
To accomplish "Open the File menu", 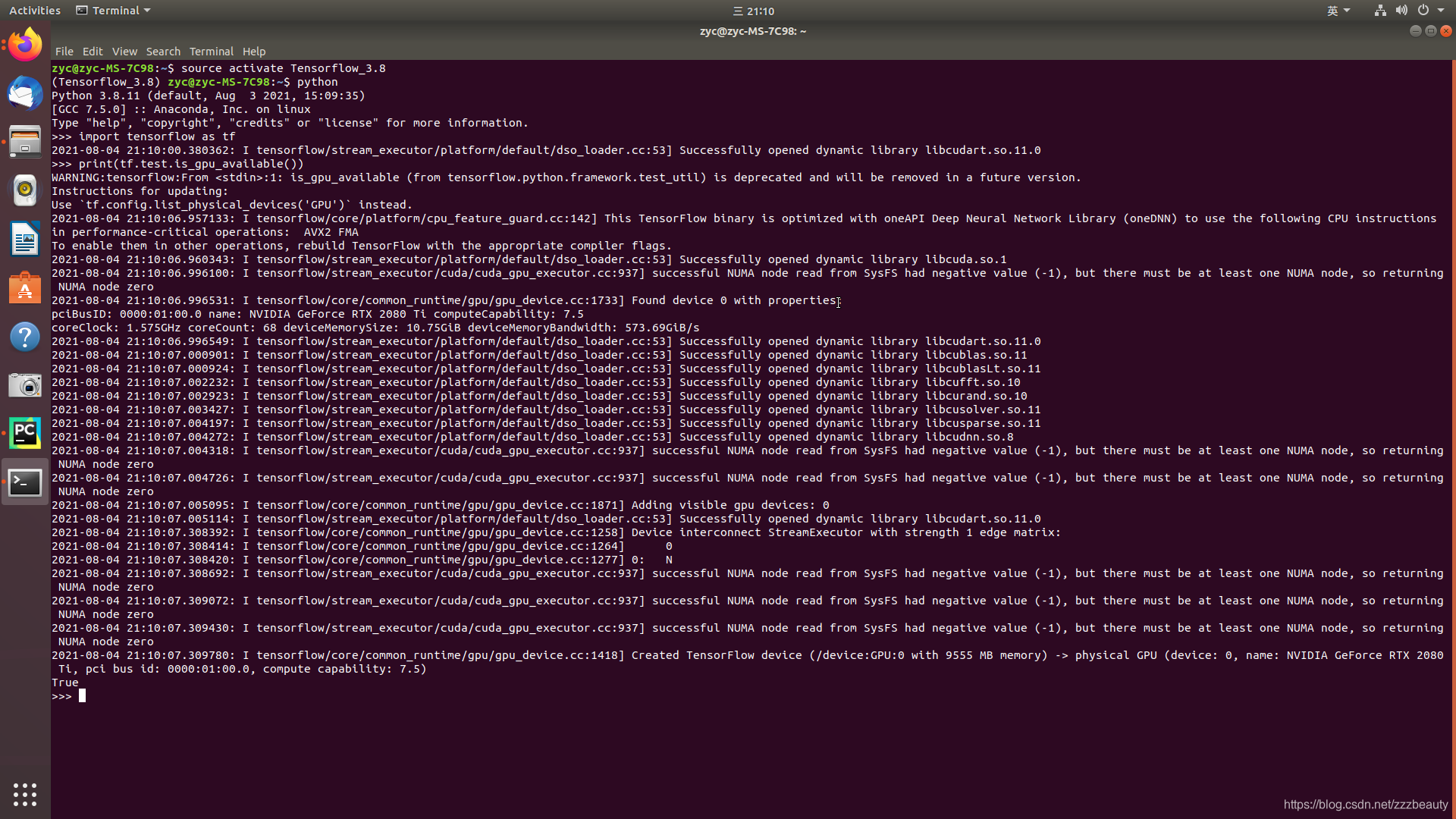I will pos(64,52).
